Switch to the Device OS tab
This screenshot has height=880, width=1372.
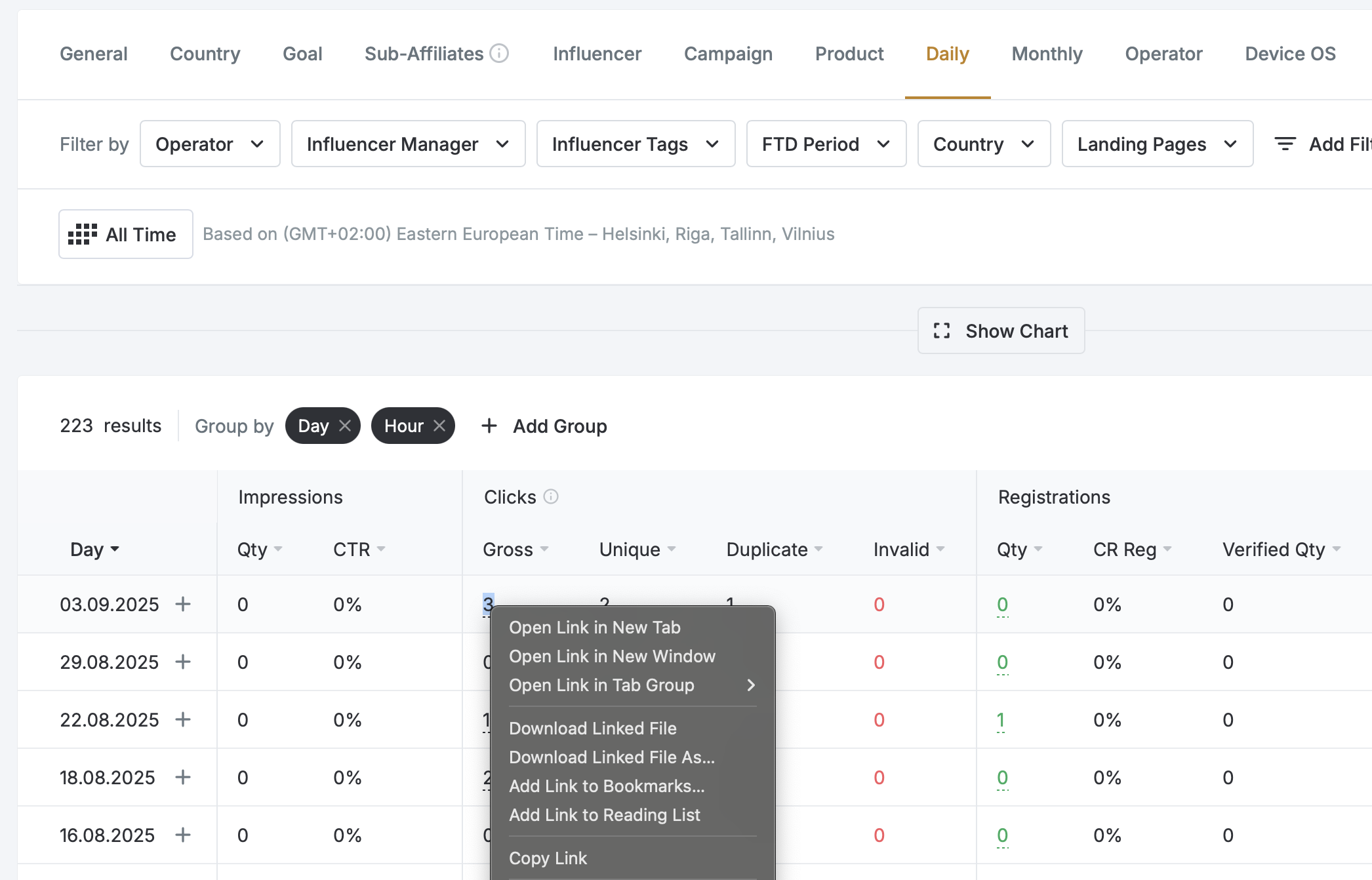[1290, 54]
